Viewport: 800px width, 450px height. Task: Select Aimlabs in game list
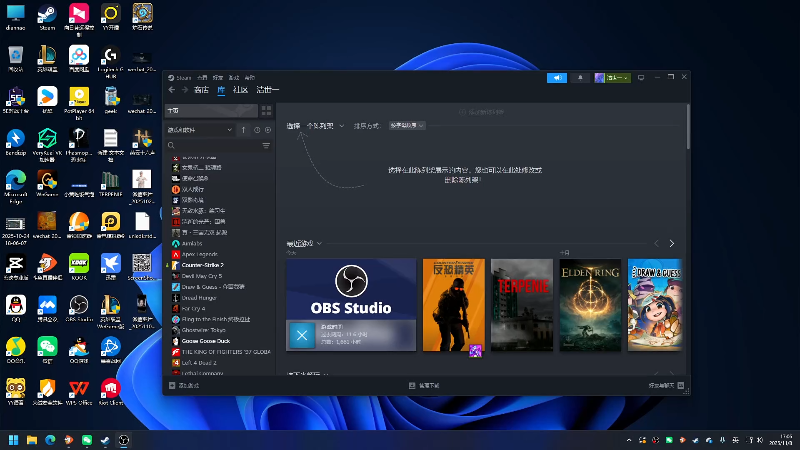click(x=192, y=243)
